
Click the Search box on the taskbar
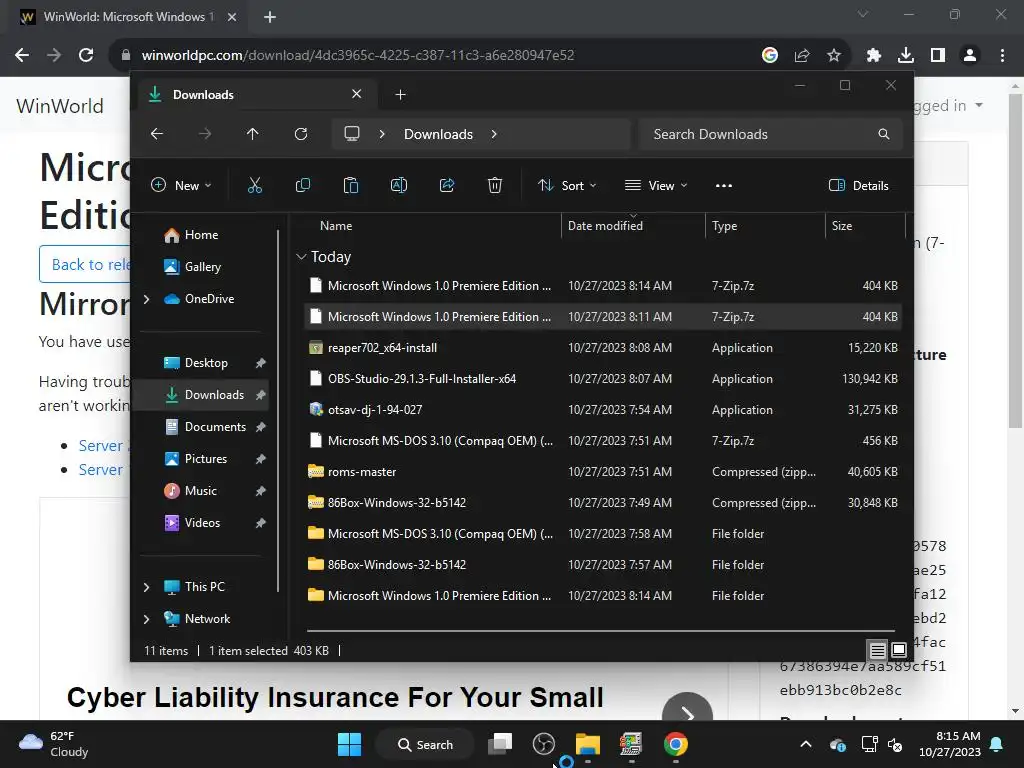pyautogui.click(x=425, y=744)
